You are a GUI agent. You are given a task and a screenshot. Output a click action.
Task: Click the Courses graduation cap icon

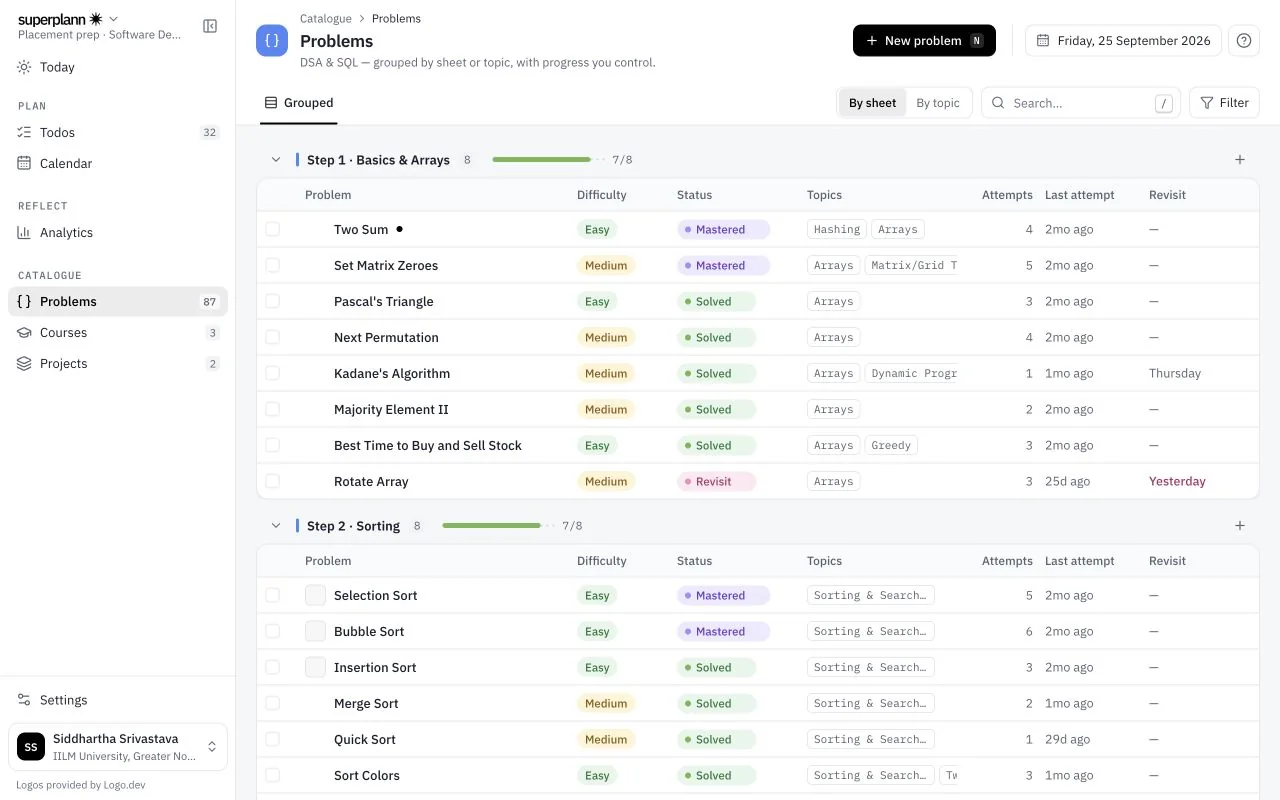24,332
